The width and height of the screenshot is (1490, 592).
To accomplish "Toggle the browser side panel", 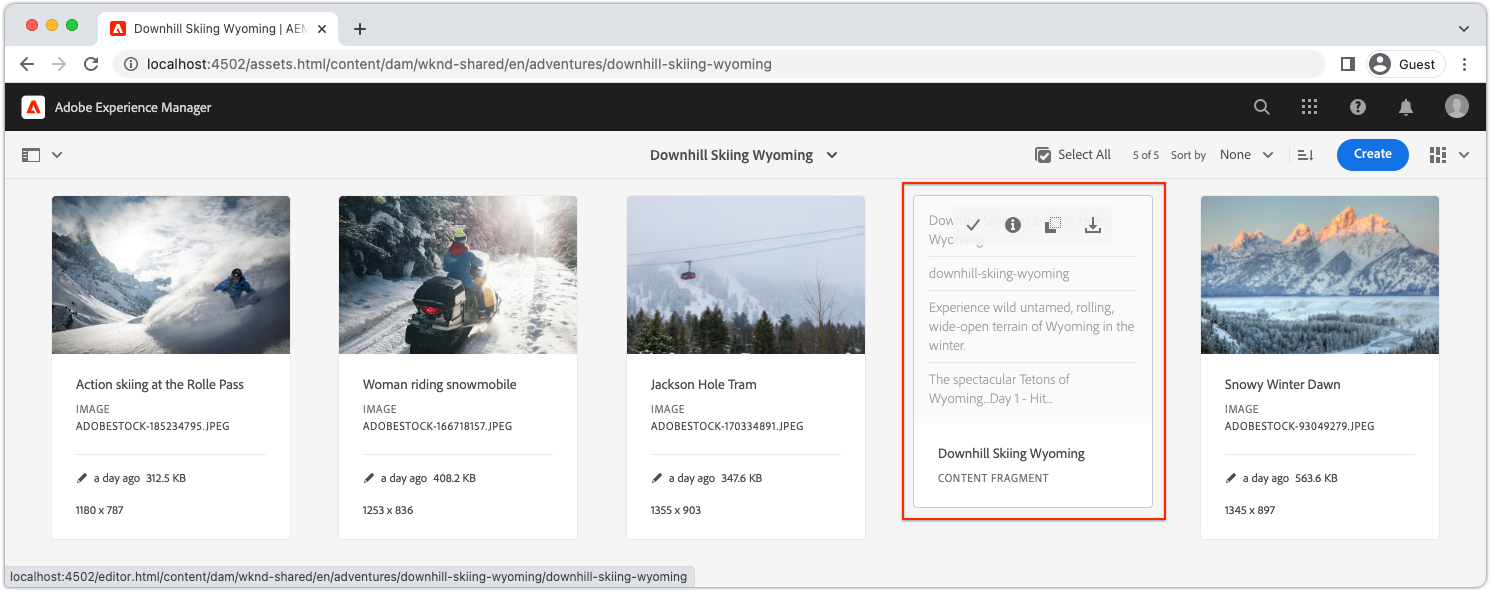I will click(x=1347, y=64).
